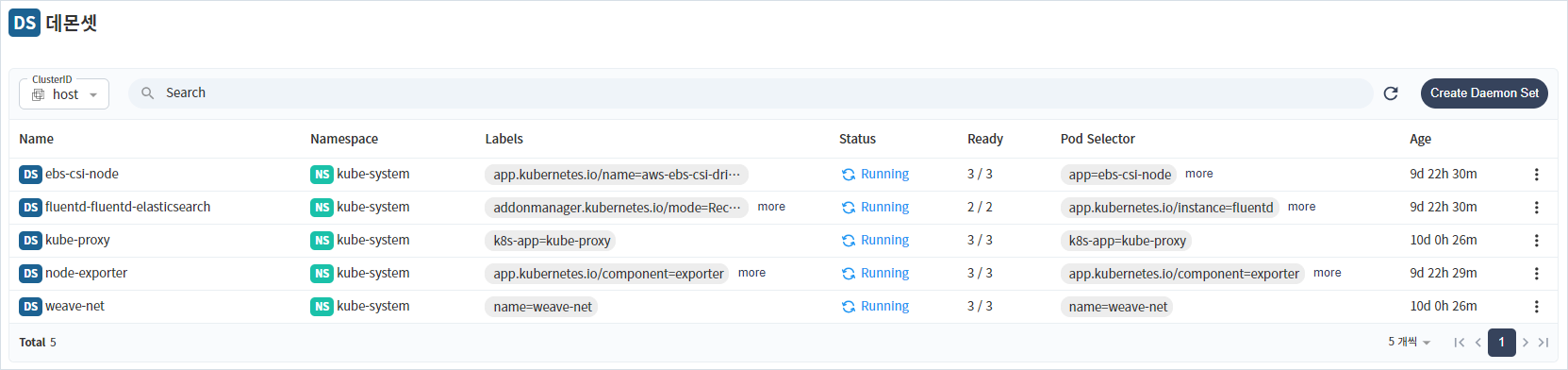Expand more pod selectors for ebs-csi-node
The width and height of the screenshot is (1568, 370).
pyautogui.click(x=1199, y=174)
